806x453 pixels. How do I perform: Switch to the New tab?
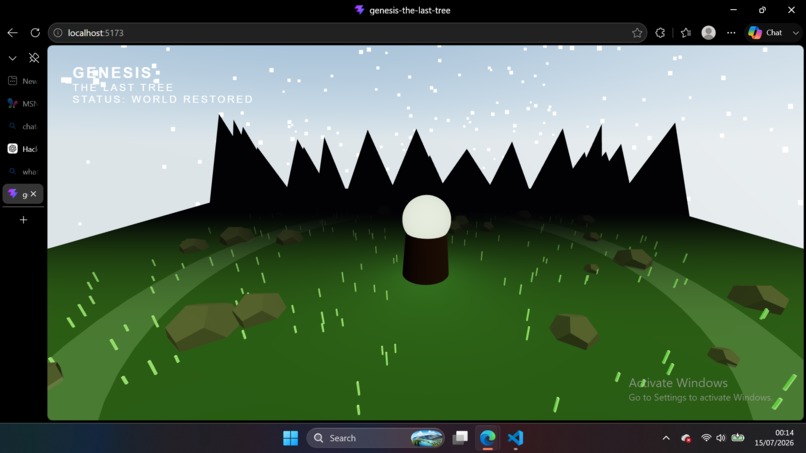click(x=23, y=81)
